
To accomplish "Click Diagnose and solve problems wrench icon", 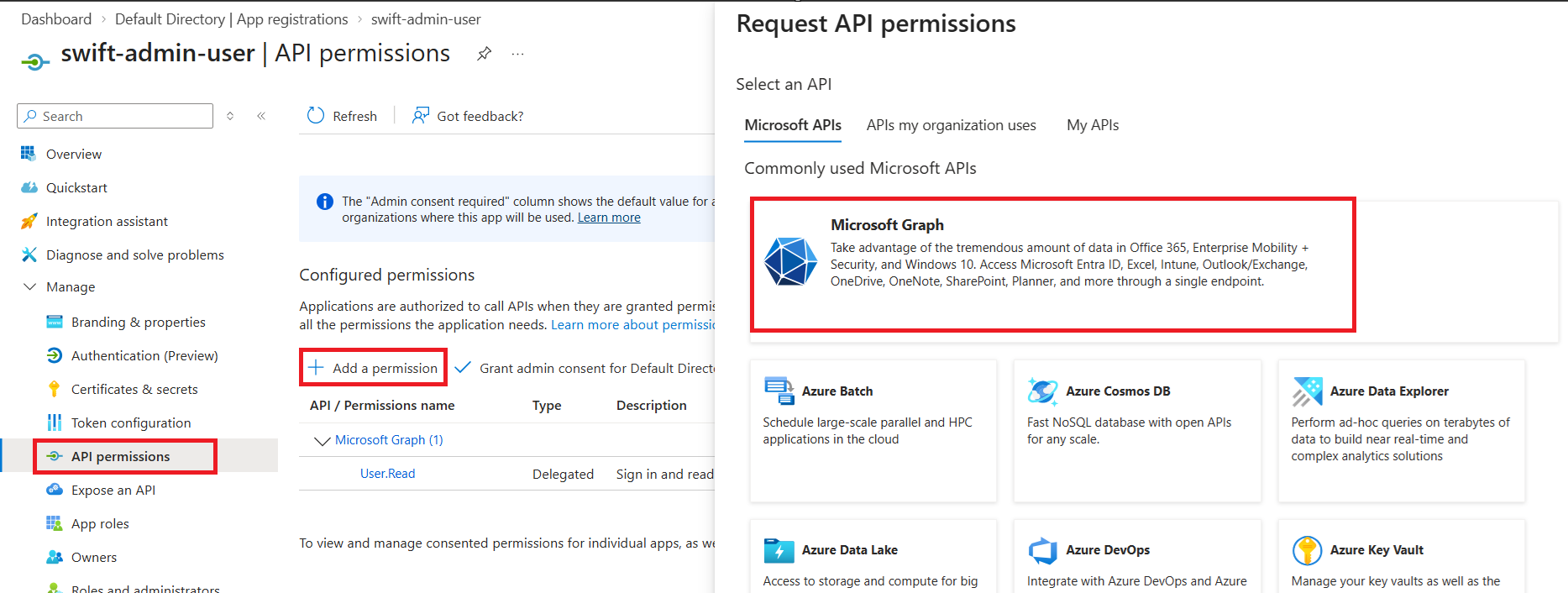I will [x=29, y=255].
